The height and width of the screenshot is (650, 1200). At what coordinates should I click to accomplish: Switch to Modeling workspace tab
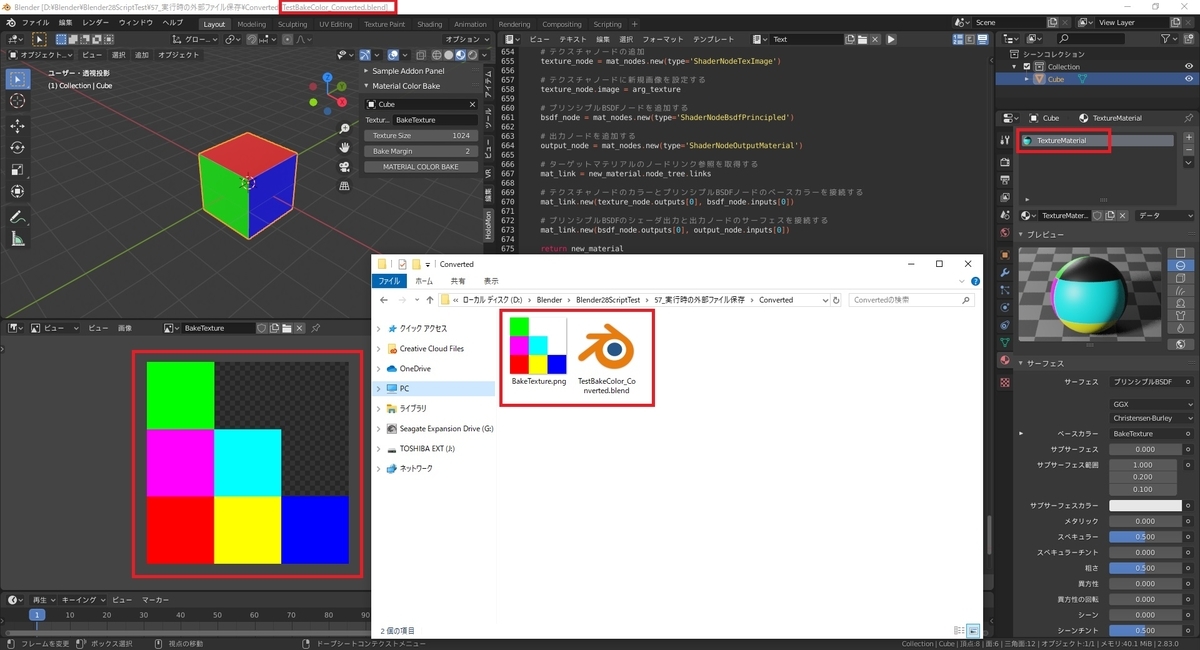pos(252,24)
